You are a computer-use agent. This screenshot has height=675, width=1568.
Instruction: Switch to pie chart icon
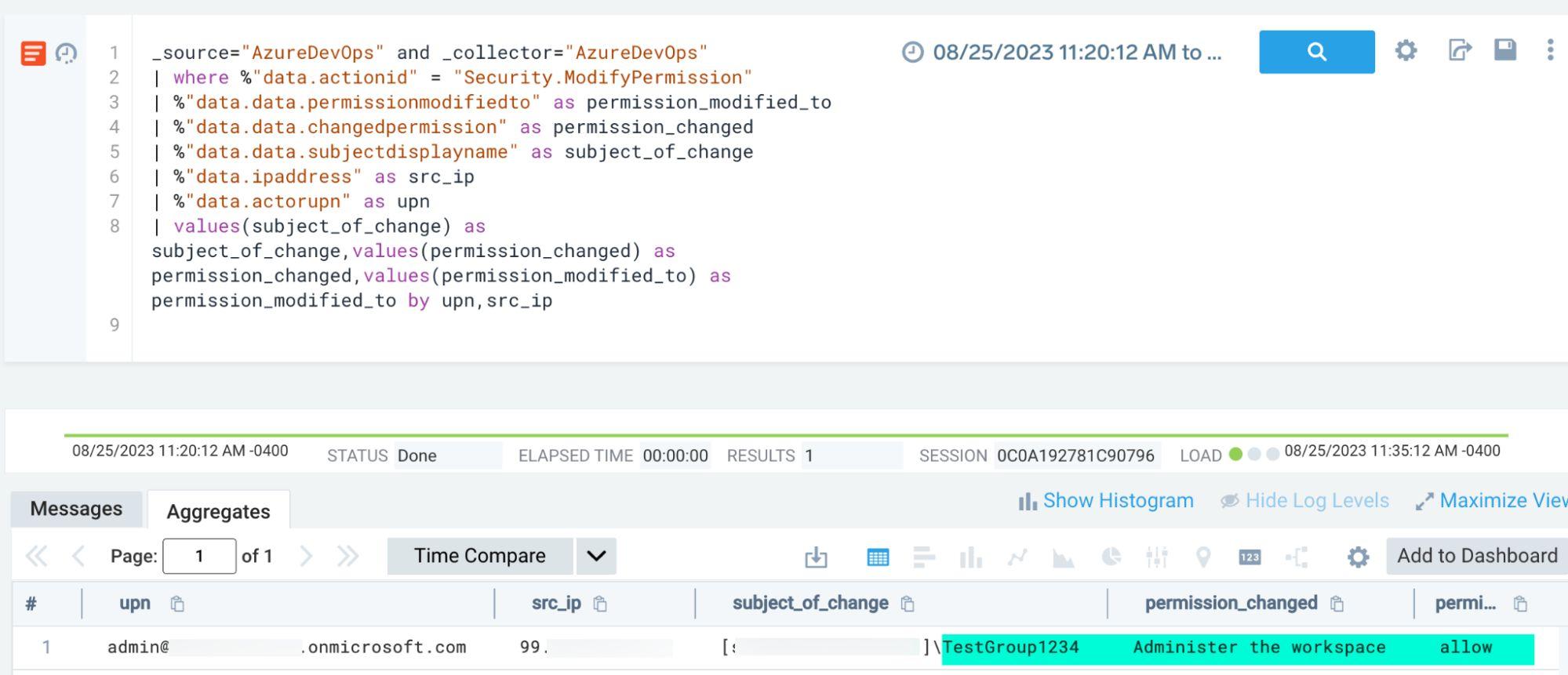tap(1111, 557)
